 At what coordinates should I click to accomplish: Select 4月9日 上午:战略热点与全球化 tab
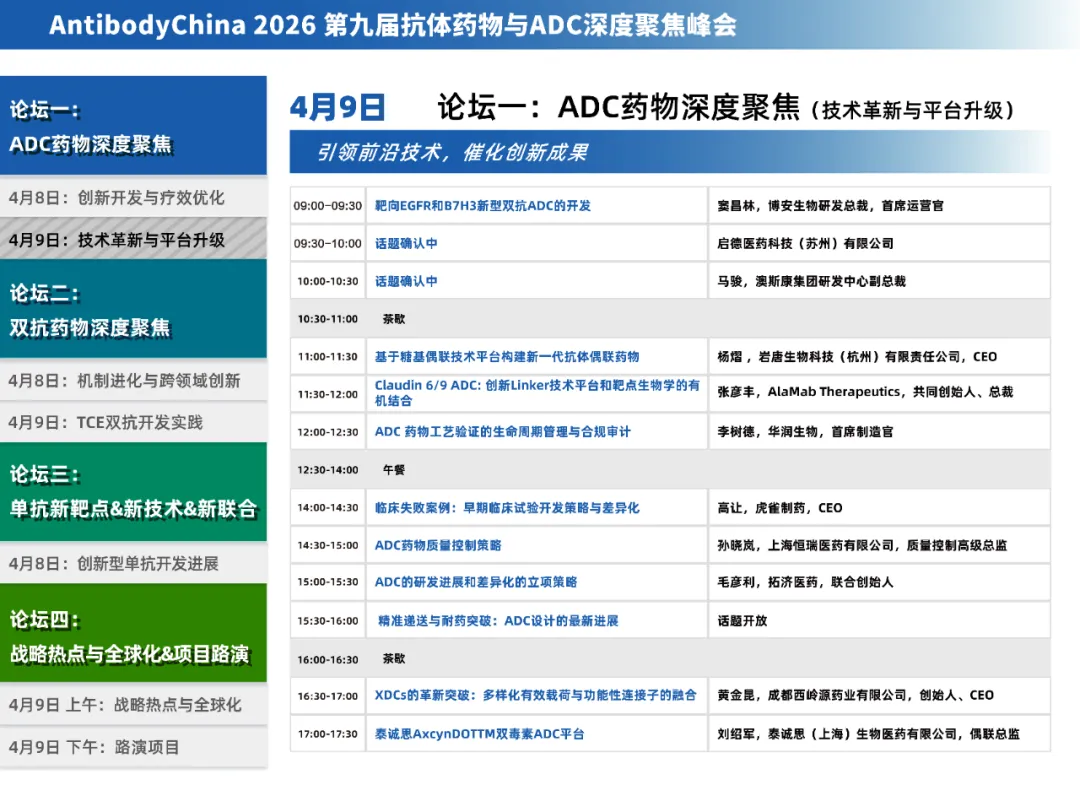pyautogui.click(x=133, y=704)
